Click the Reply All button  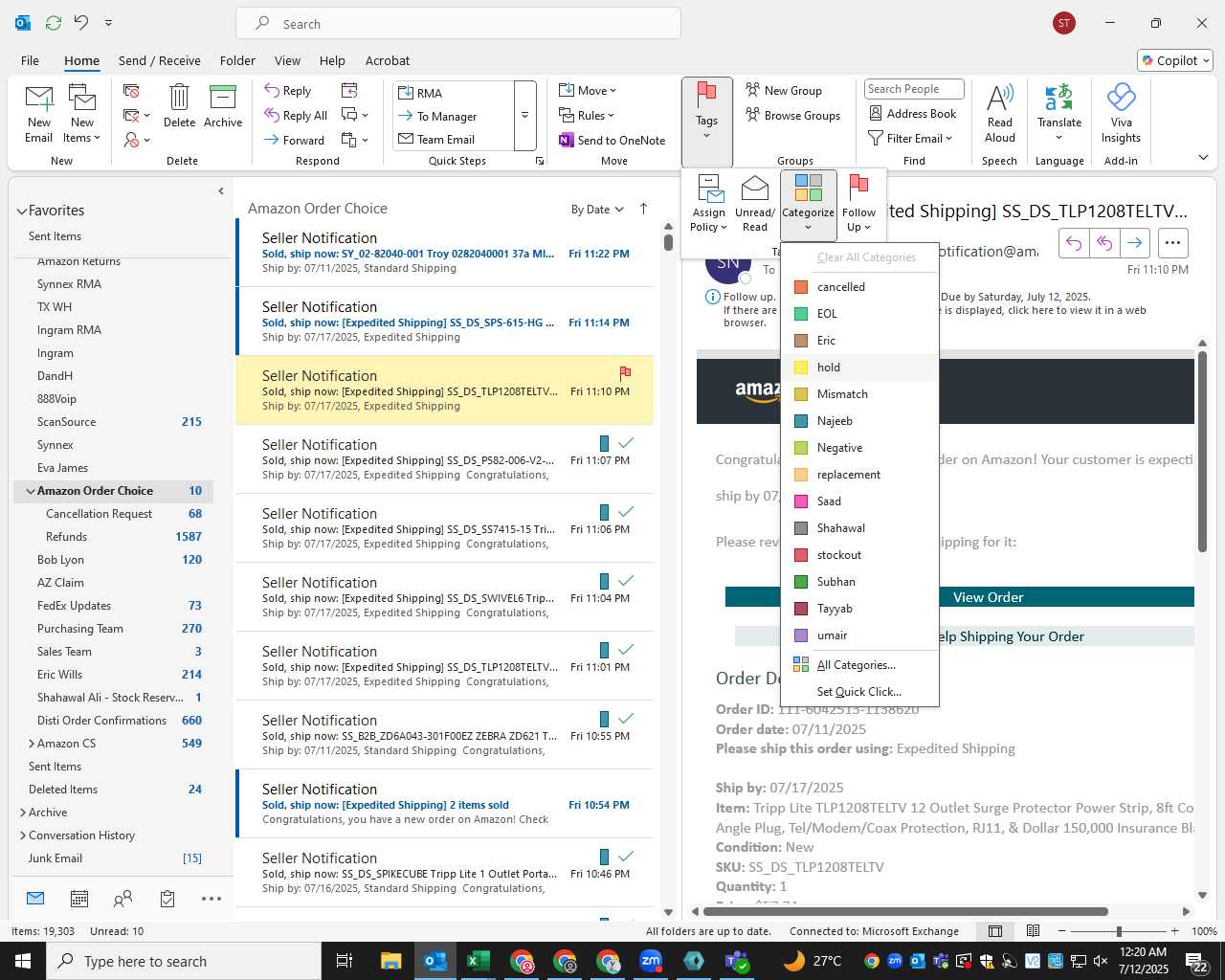[x=296, y=116]
